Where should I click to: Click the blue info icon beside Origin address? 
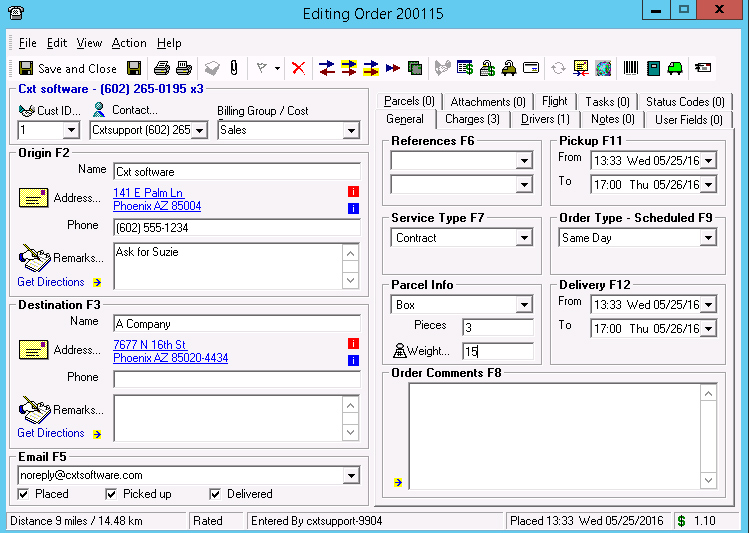pos(353,208)
